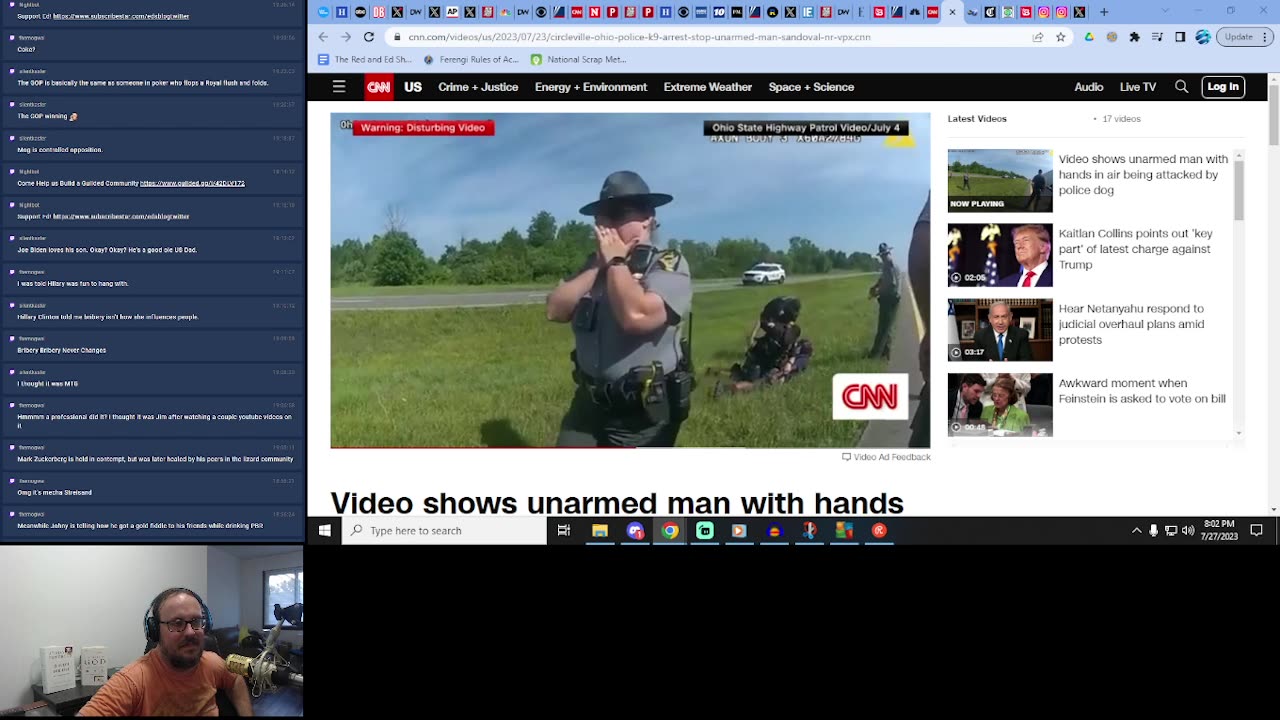Open the Chrome profile avatar
Image resolution: width=1280 pixels, height=720 pixels.
(x=1203, y=37)
